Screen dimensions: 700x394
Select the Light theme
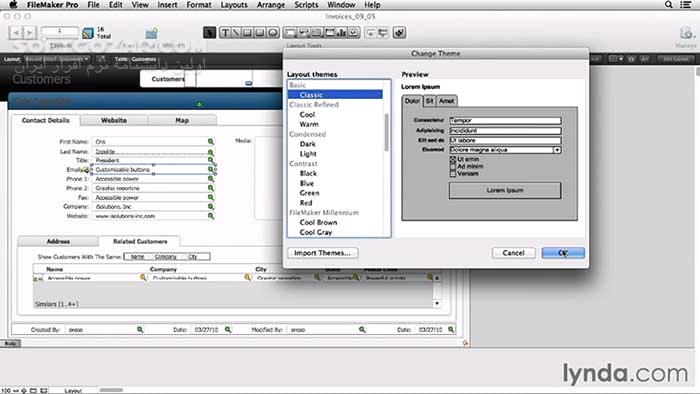click(x=308, y=154)
